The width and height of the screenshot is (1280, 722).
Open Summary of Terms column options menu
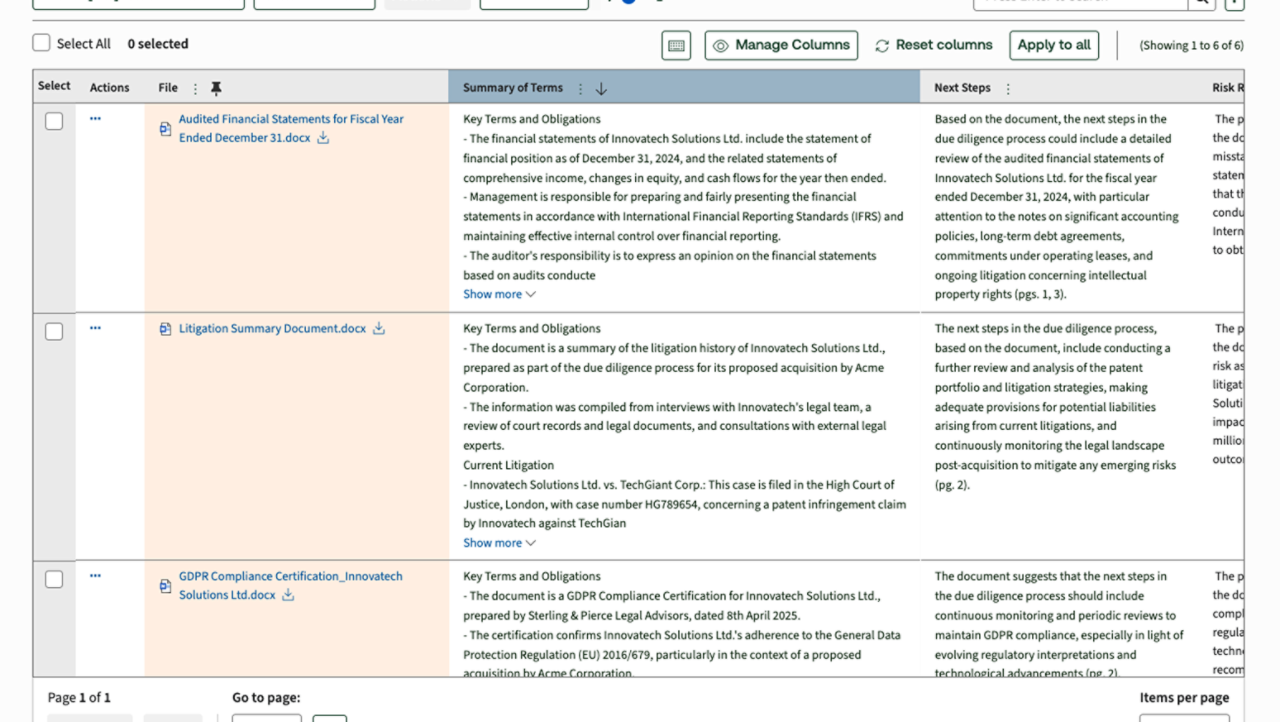tap(580, 88)
